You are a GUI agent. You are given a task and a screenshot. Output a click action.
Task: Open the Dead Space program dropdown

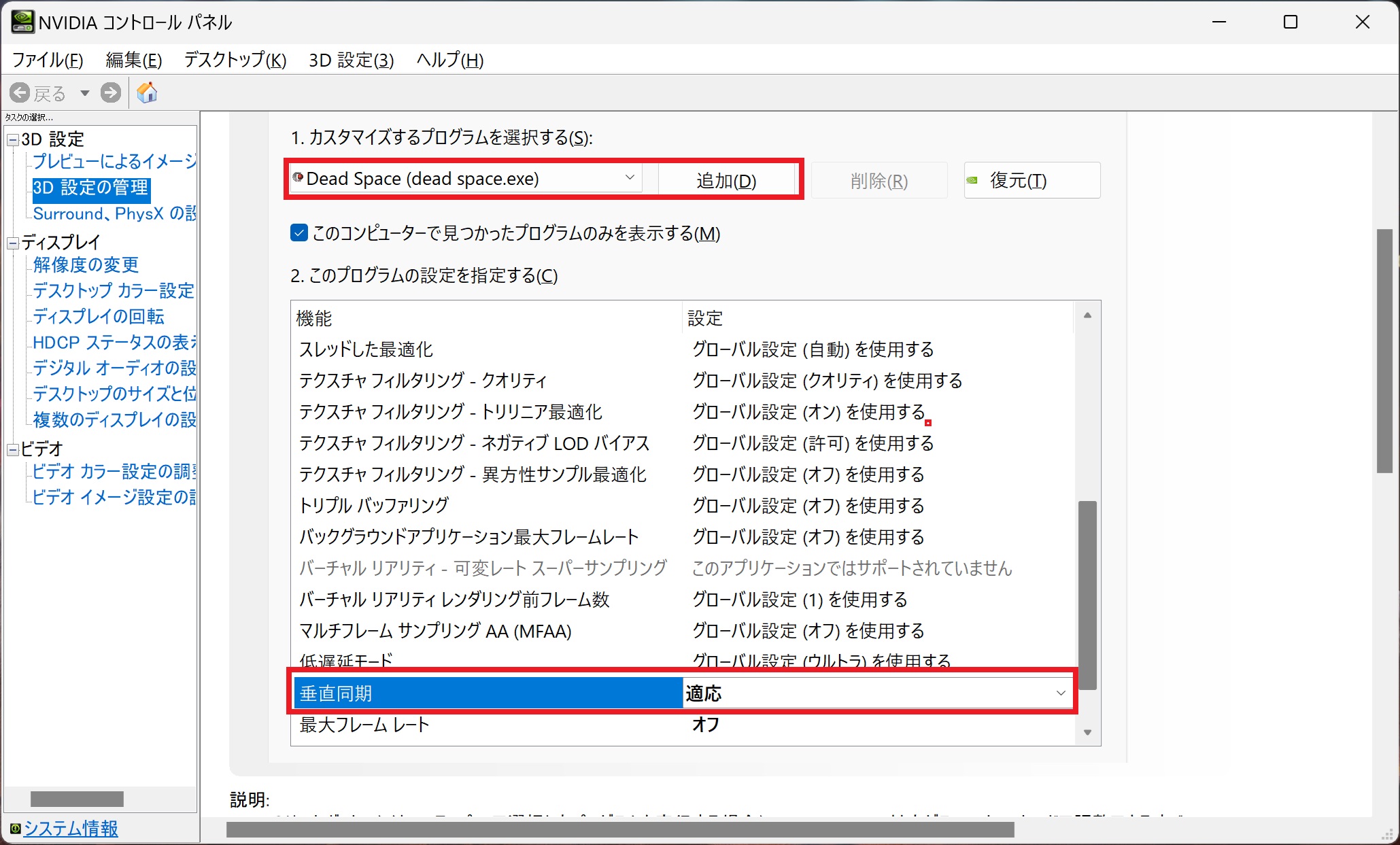coord(630,178)
